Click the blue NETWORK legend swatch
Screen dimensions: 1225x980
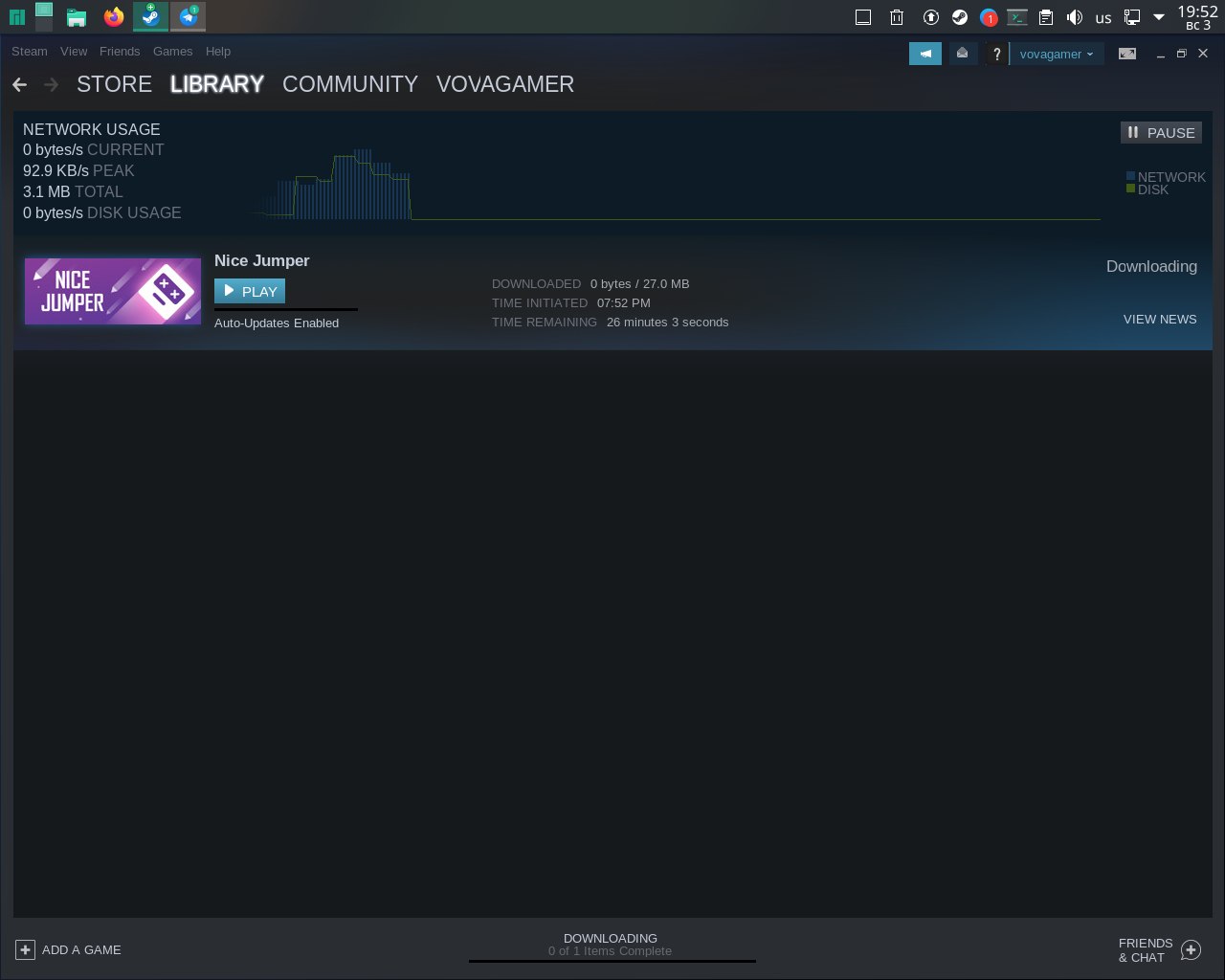pos(1131,176)
